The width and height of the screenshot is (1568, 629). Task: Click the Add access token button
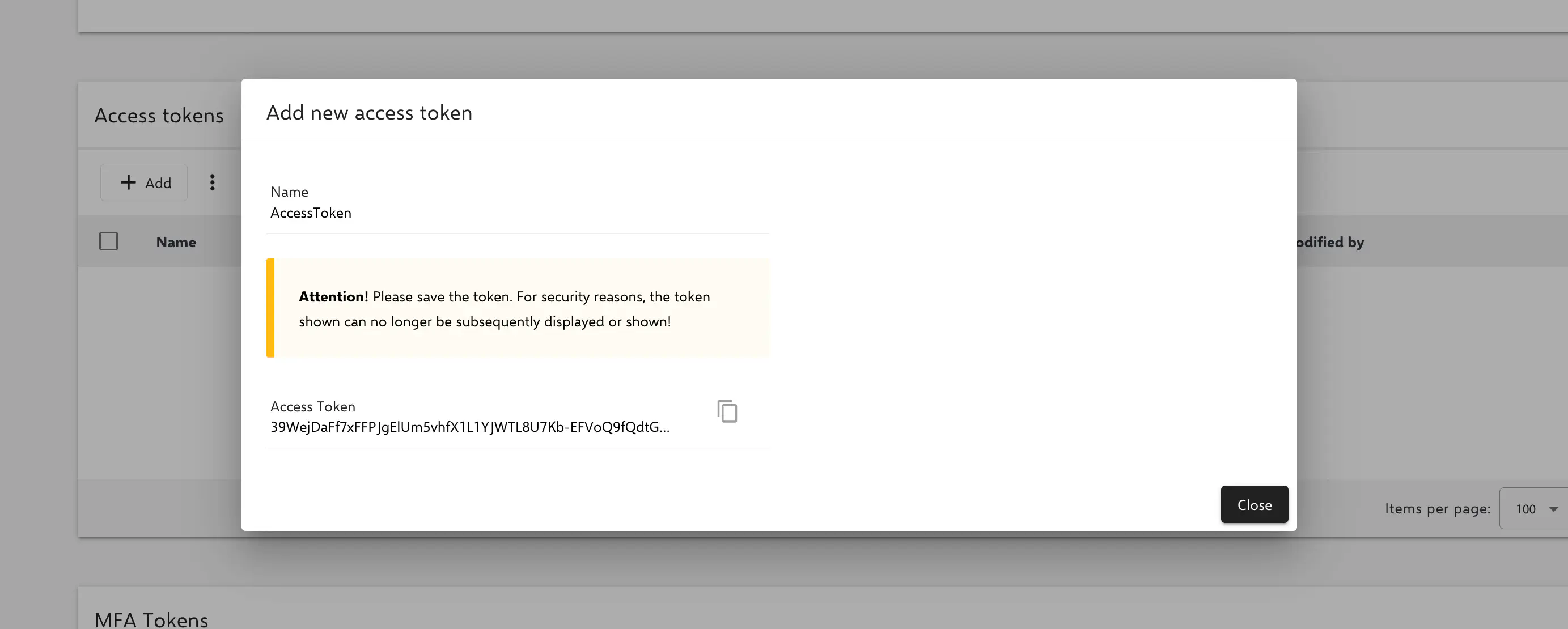click(x=144, y=182)
